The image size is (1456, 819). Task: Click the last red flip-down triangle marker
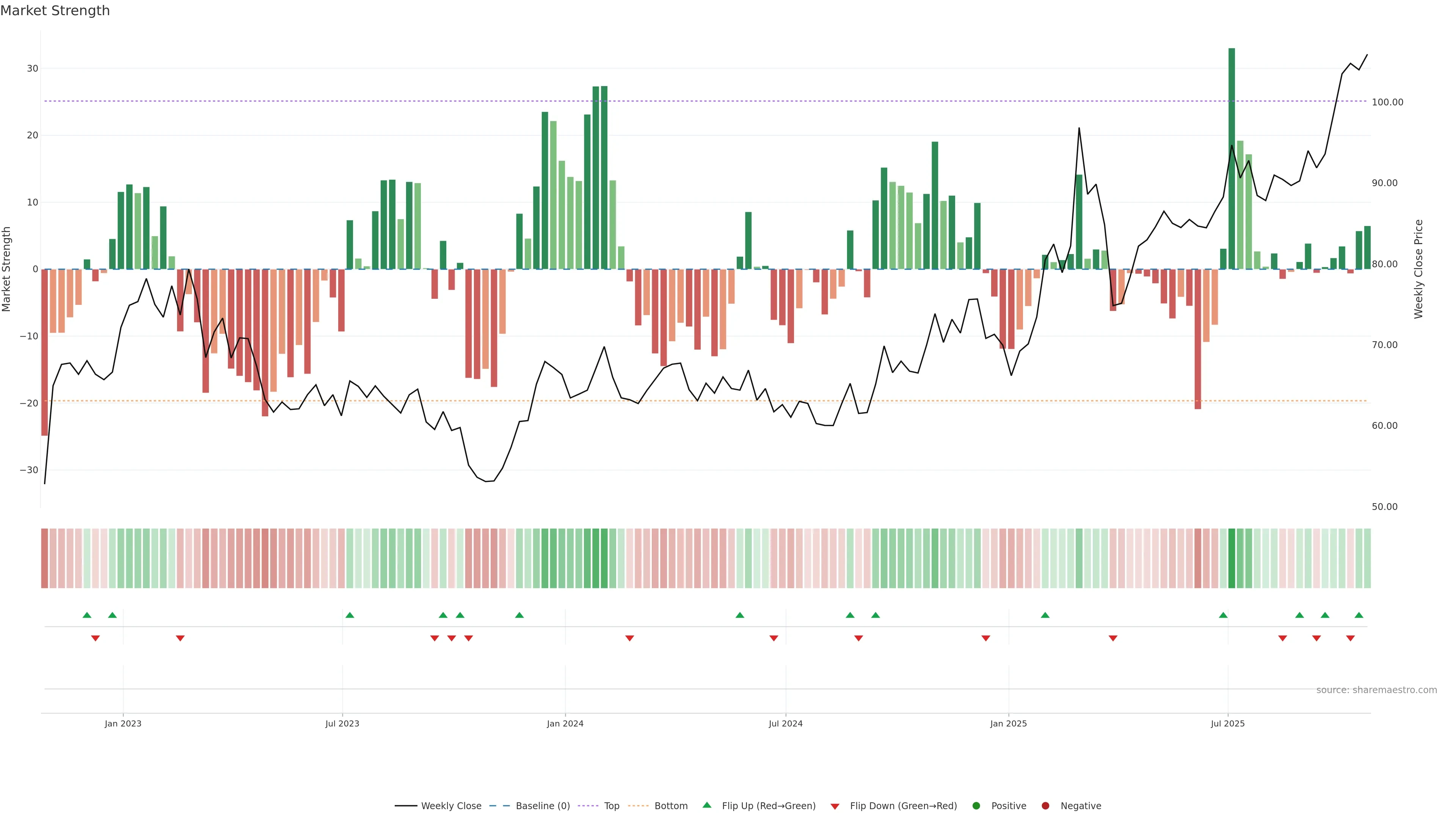click(x=1350, y=638)
